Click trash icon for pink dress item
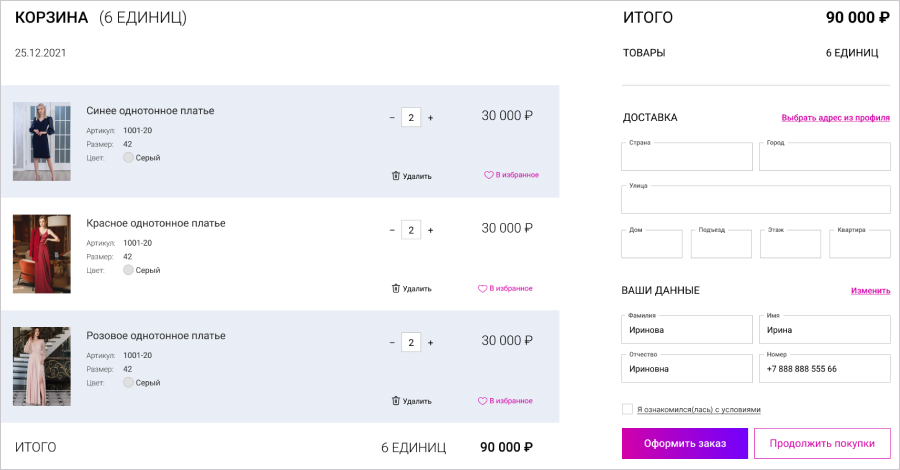The height and width of the screenshot is (470, 900). [396, 401]
